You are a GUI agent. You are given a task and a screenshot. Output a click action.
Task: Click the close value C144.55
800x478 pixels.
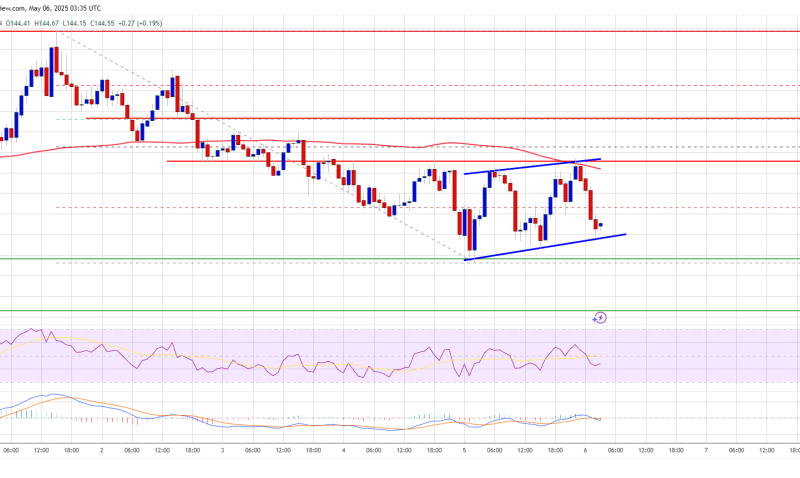pos(103,23)
